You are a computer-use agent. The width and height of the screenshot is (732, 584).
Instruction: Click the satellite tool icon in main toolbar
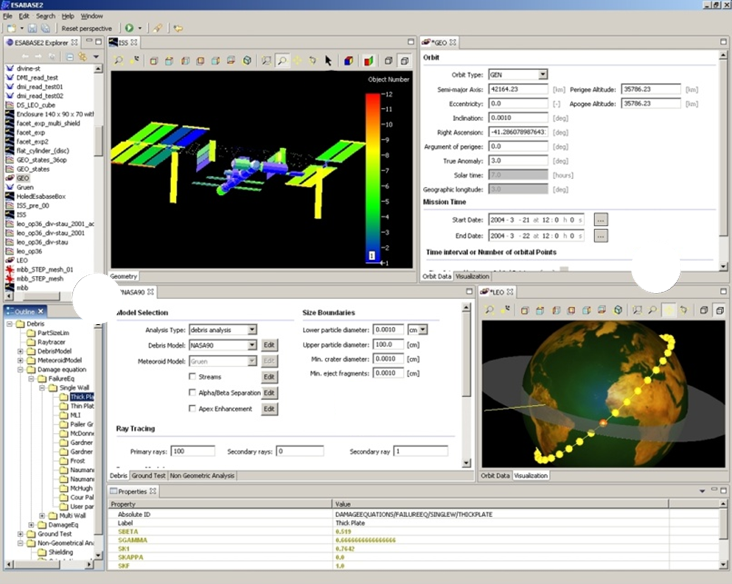pos(158,28)
